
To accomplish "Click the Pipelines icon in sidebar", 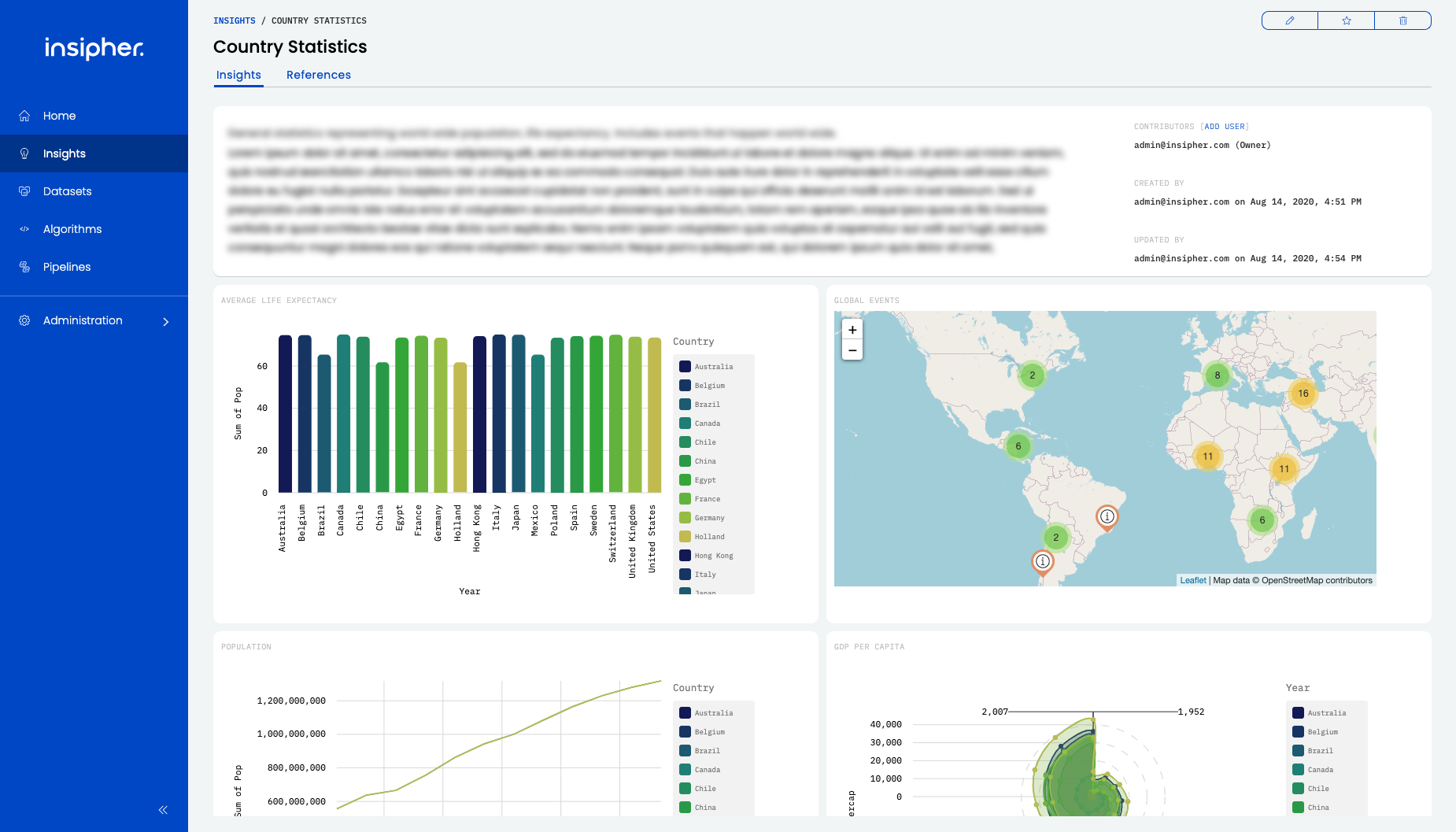I will pos(24,267).
